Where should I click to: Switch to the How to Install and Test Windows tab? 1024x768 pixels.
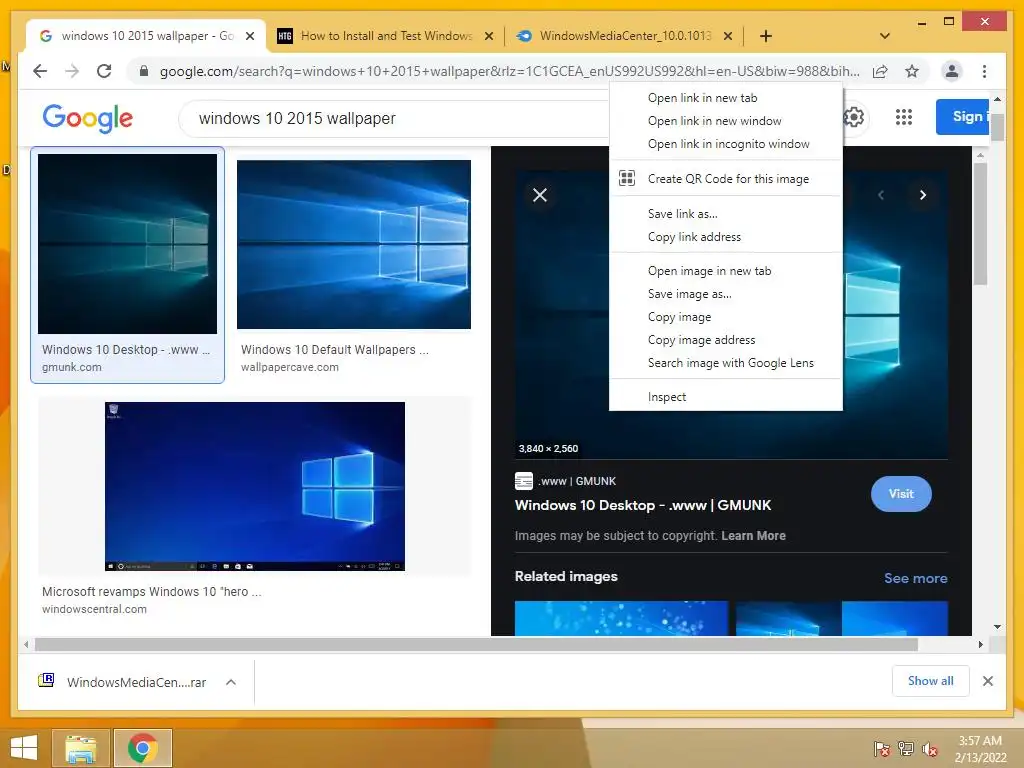point(386,36)
